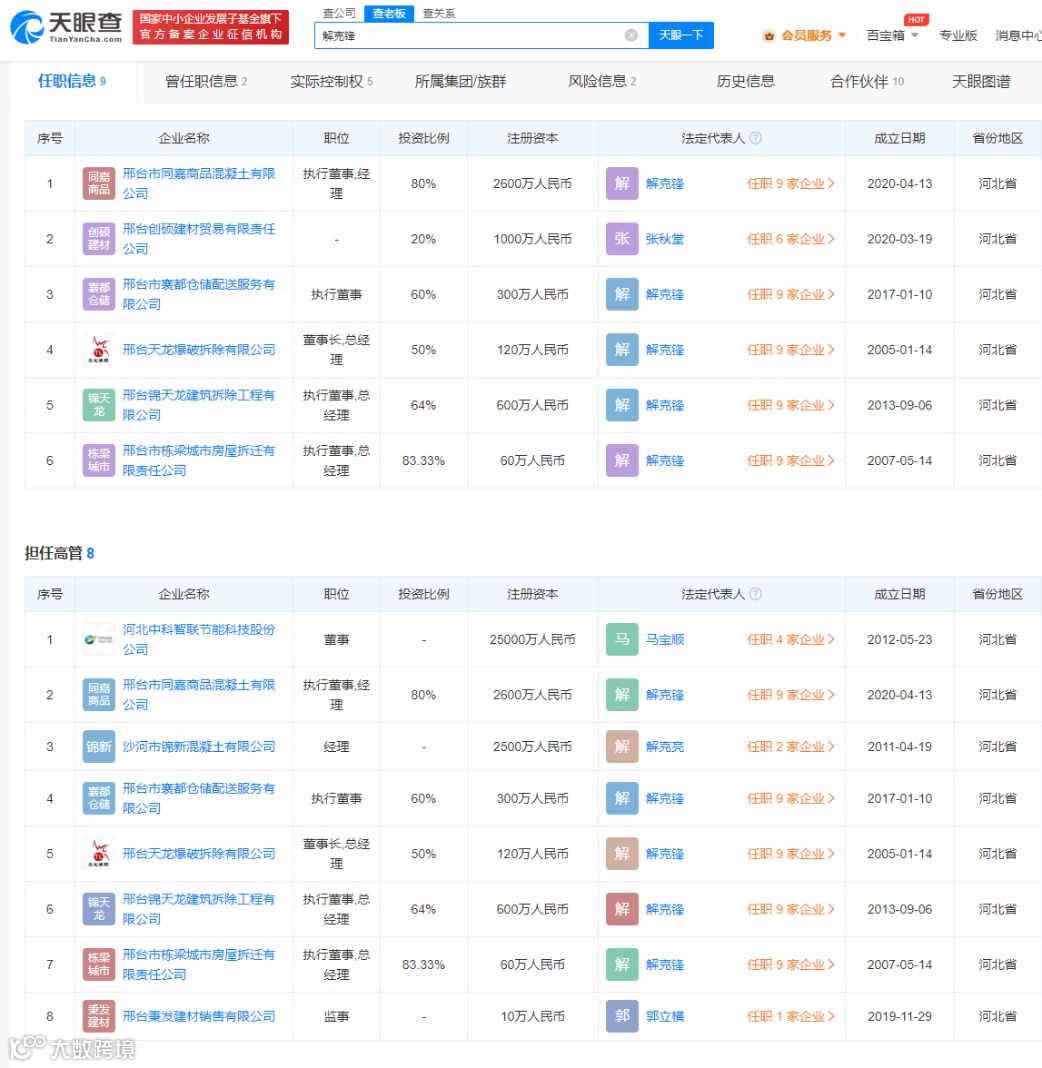The image size is (1042, 1068).
Task: Click the 锦新 company badge icon
Action: point(99,747)
